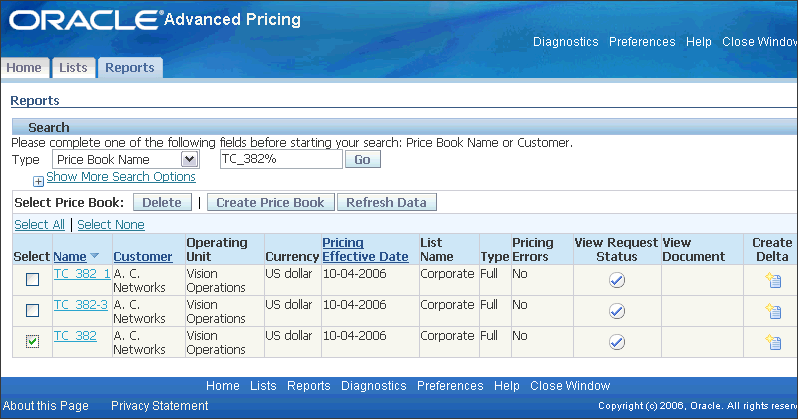Viewport: 798px width, 419px height.
Task: Open price book TC_382-3 link
Action: click(80, 304)
